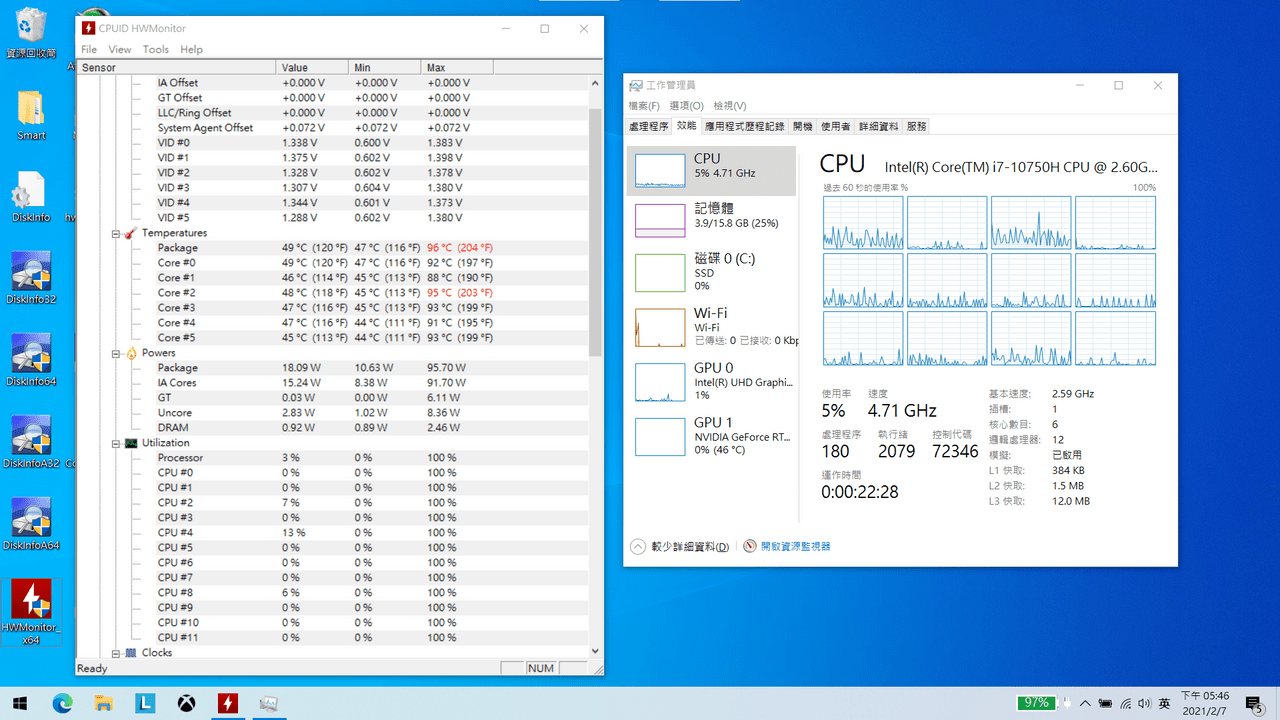
Task: Switch to 使用者 tab
Action: click(836, 127)
